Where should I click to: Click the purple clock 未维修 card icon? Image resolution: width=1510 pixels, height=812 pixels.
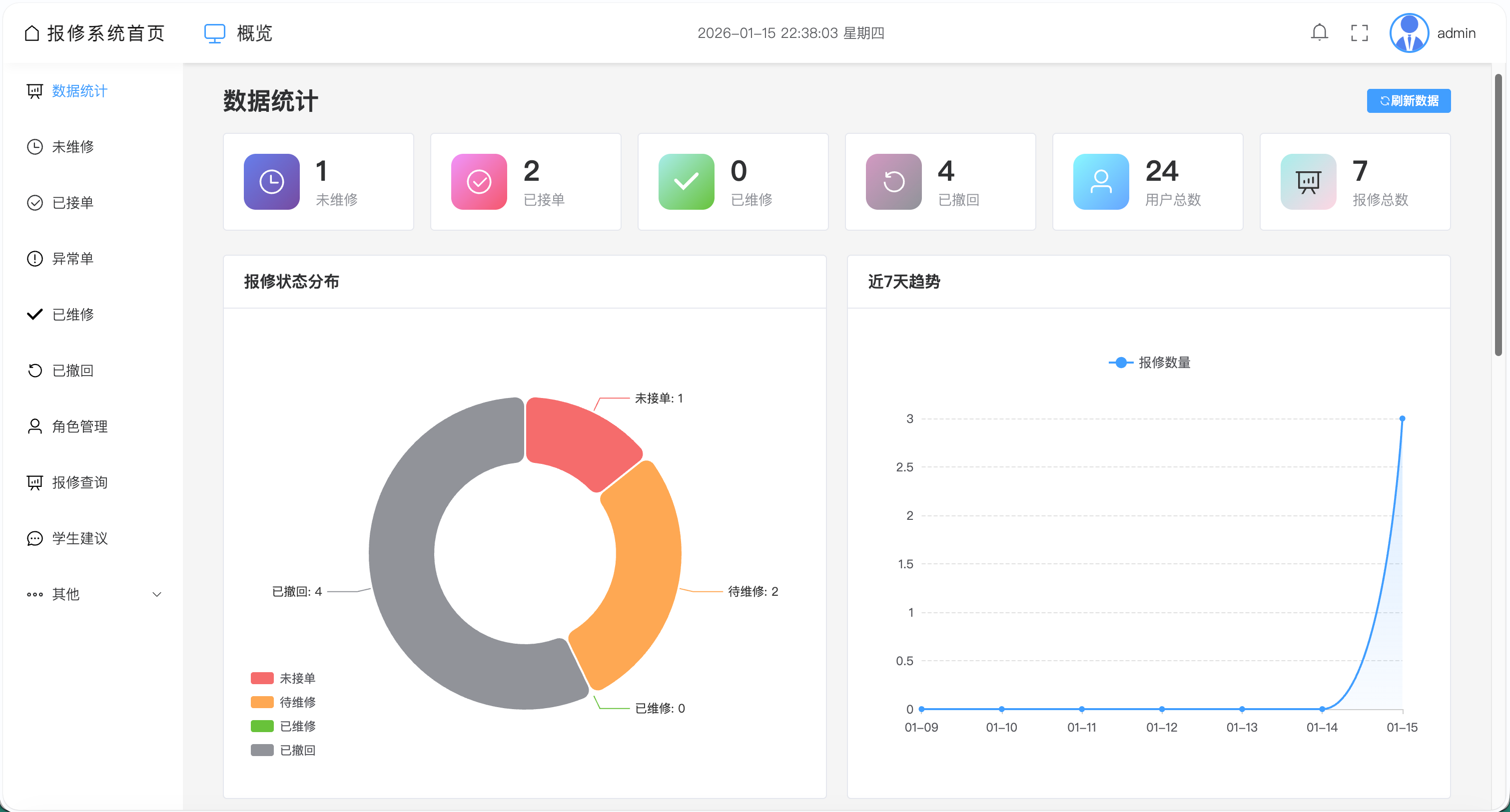pyautogui.click(x=271, y=182)
